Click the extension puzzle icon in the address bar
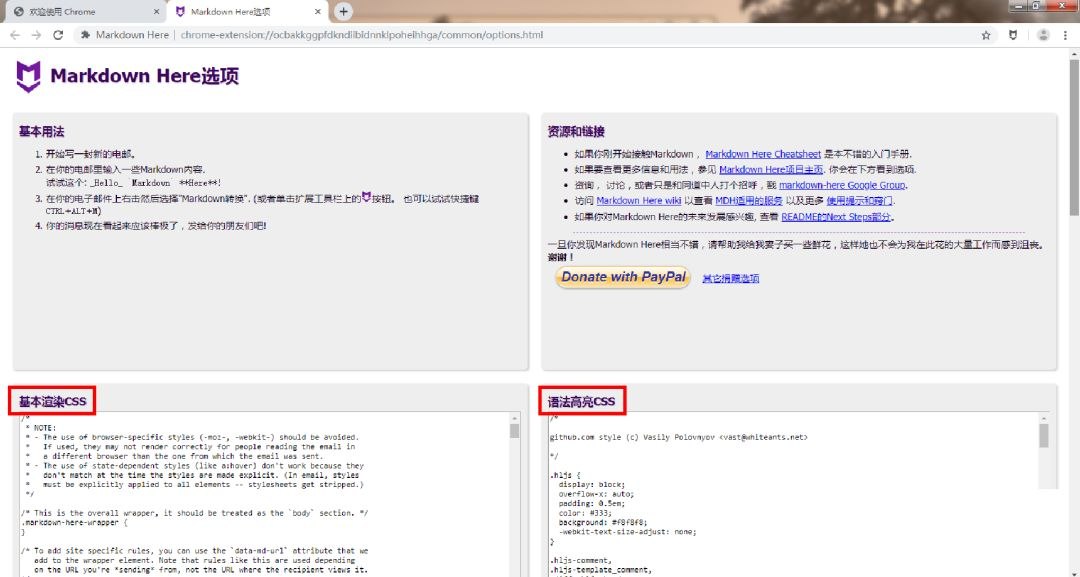Screen dimensions: 1080x577 click(x=85, y=34)
